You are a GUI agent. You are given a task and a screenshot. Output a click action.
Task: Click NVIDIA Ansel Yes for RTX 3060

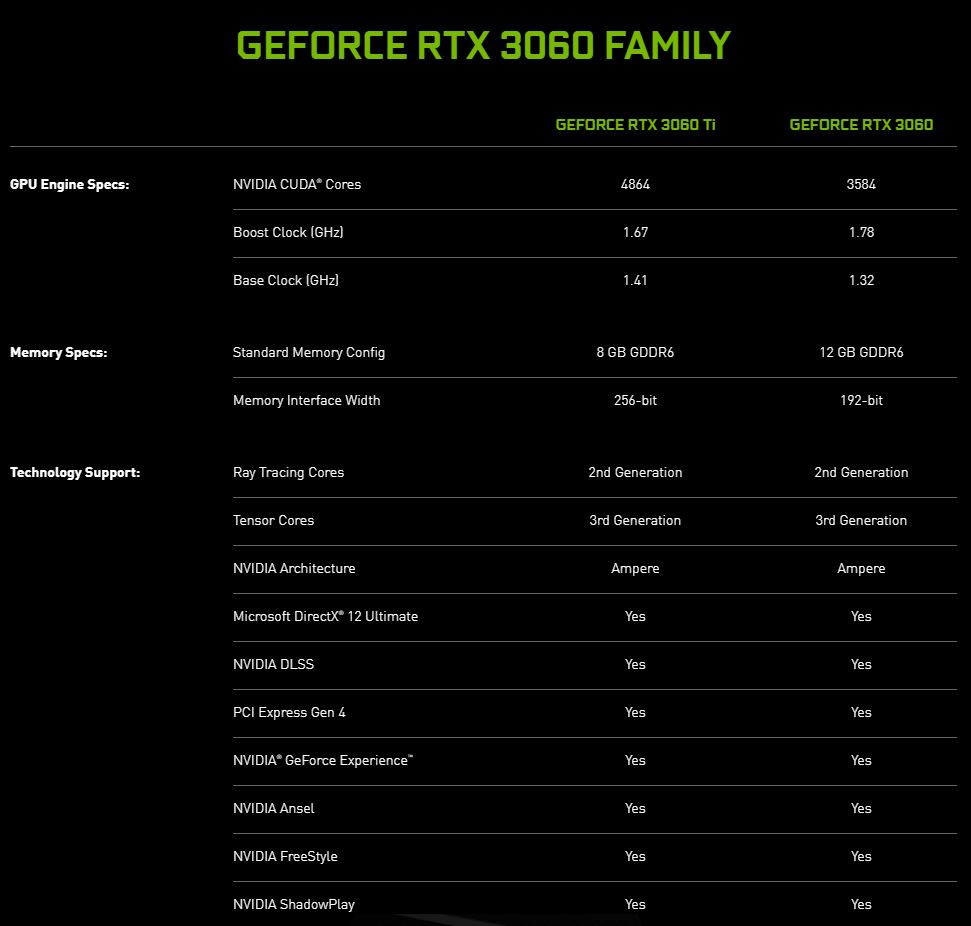click(861, 808)
